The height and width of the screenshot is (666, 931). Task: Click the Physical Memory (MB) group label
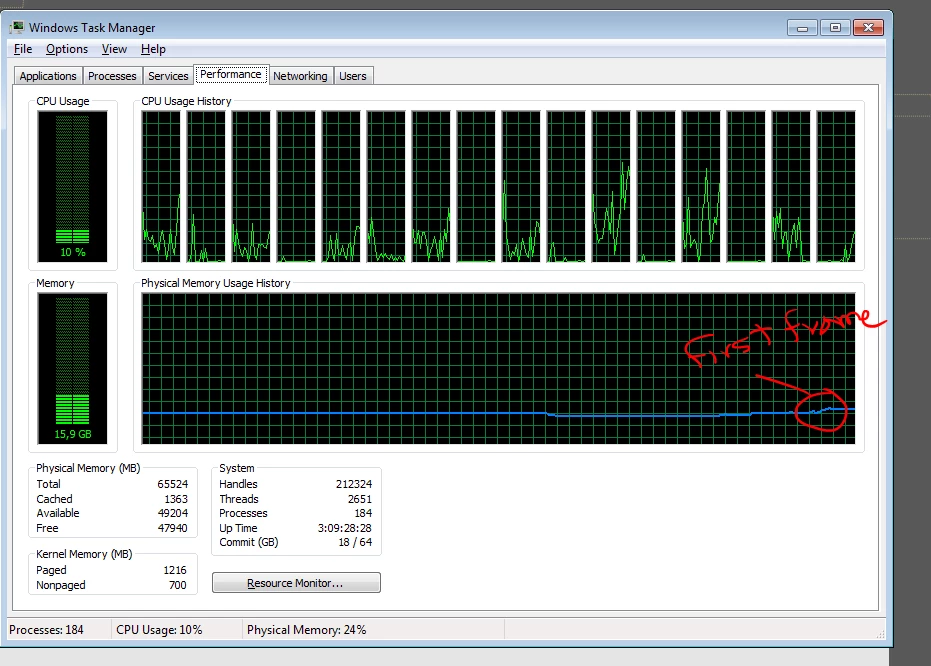(88, 468)
